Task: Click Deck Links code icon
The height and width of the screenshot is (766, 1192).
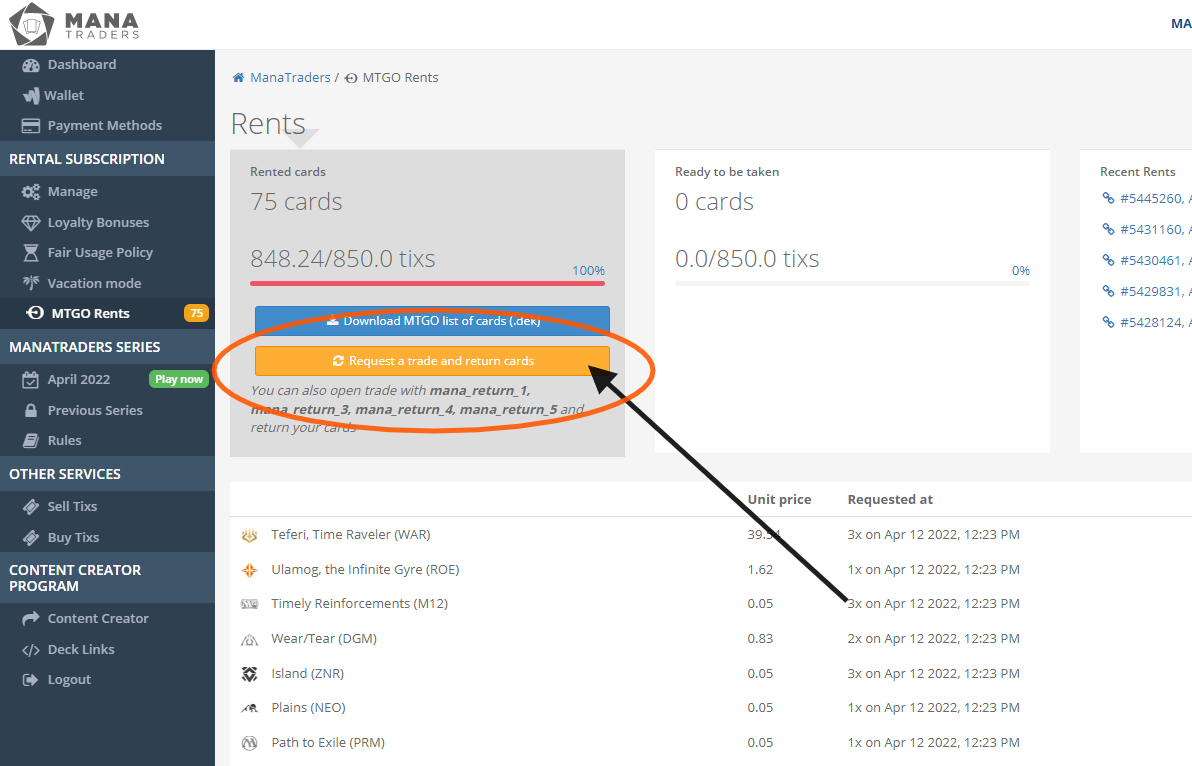Action: click(x=30, y=650)
